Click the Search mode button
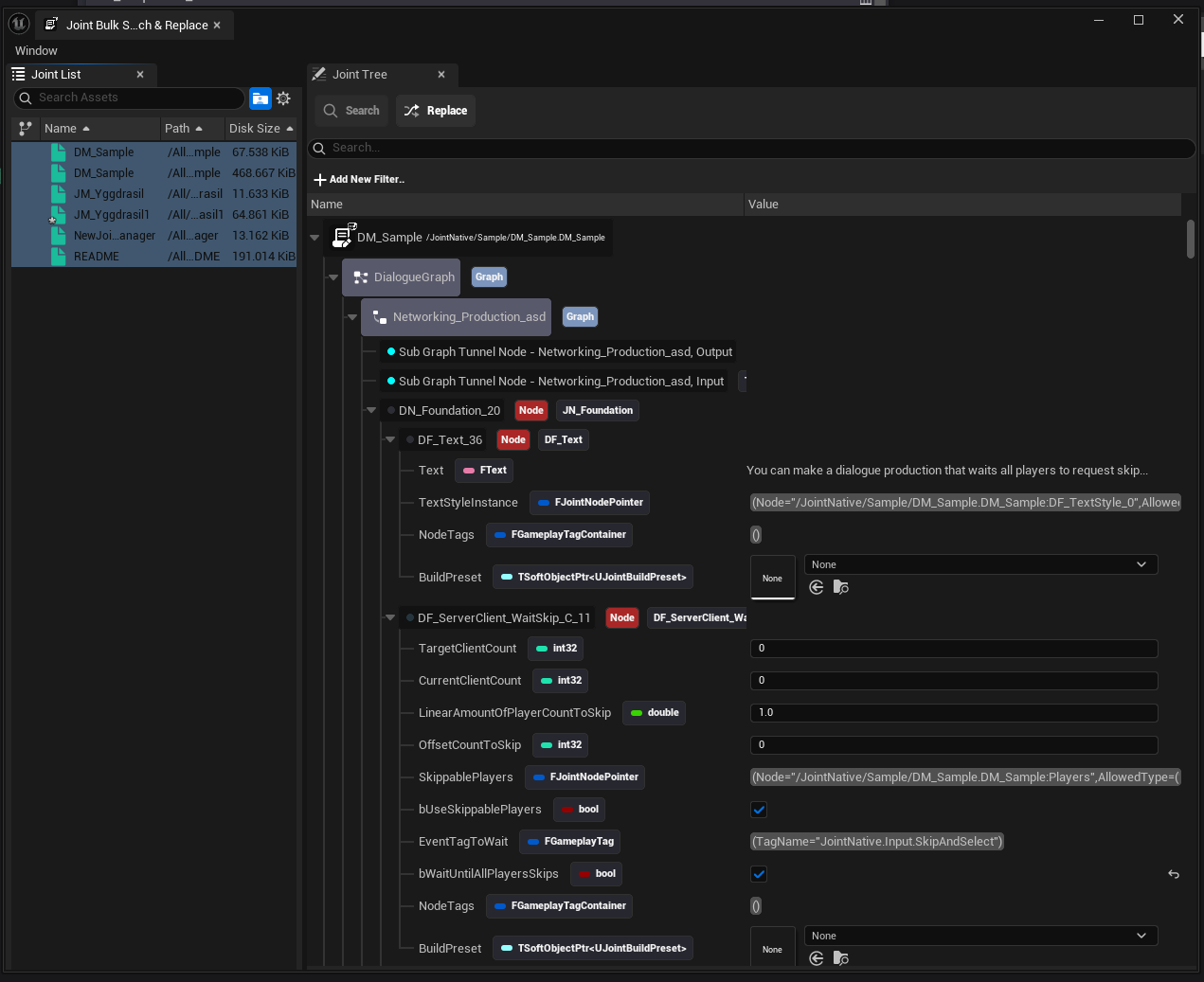The image size is (1204, 982). (351, 111)
